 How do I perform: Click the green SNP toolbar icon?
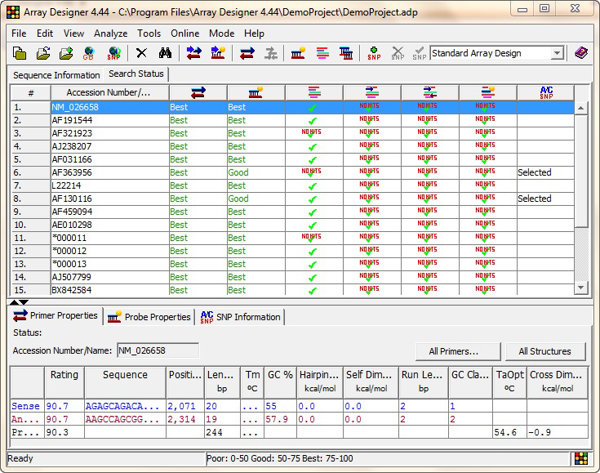coord(374,53)
